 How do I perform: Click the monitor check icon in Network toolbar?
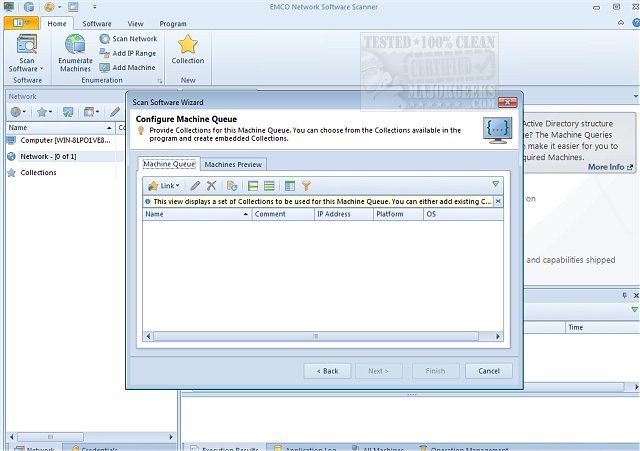click(68, 112)
